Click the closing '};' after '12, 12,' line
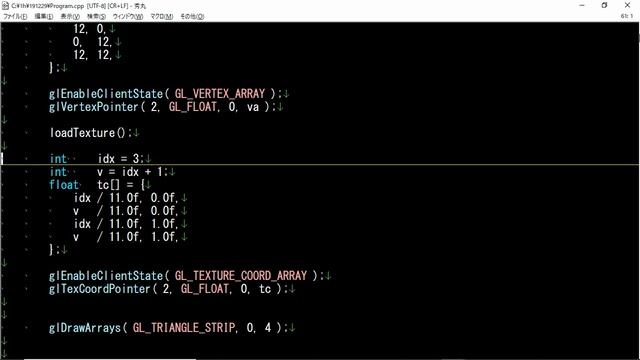 pyautogui.click(x=54, y=68)
